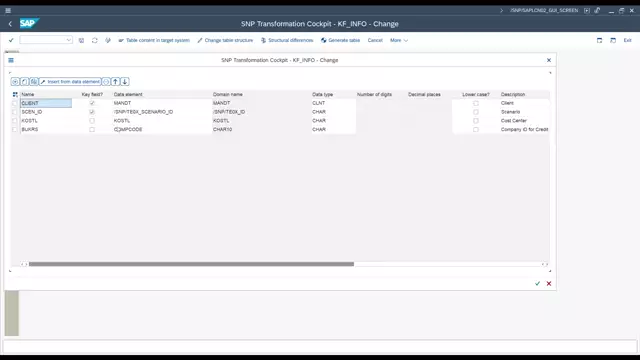Click the Data type column header
This screenshot has height=360, width=640.
pyautogui.click(x=322, y=95)
